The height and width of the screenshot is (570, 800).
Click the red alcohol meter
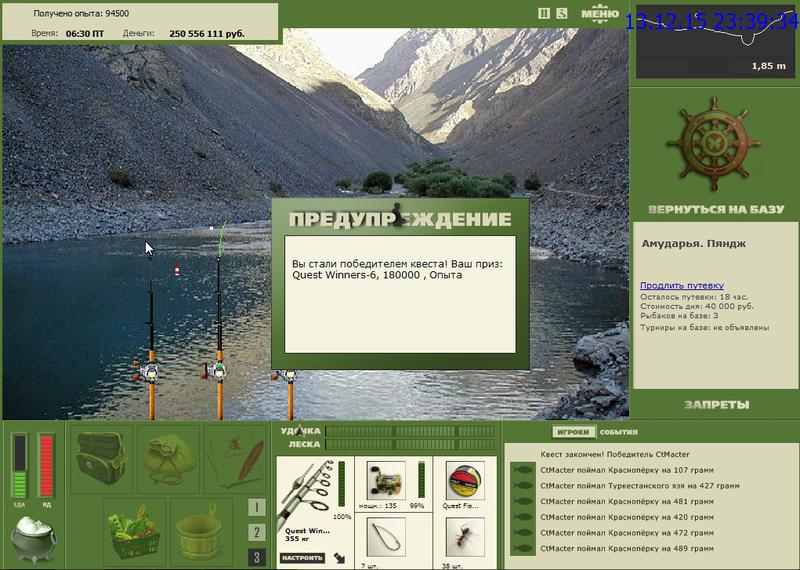(x=46, y=466)
